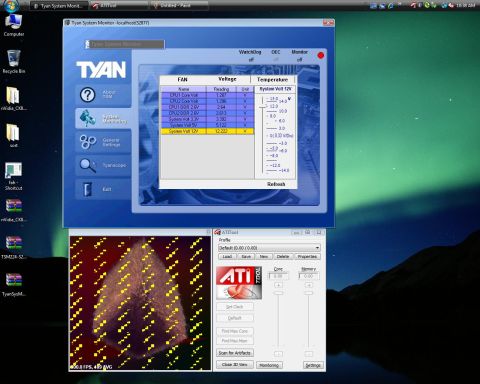The height and width of the screenshot is (384, 480).
Task: Click the ATI Tool logo image
Action: [239, 282]
